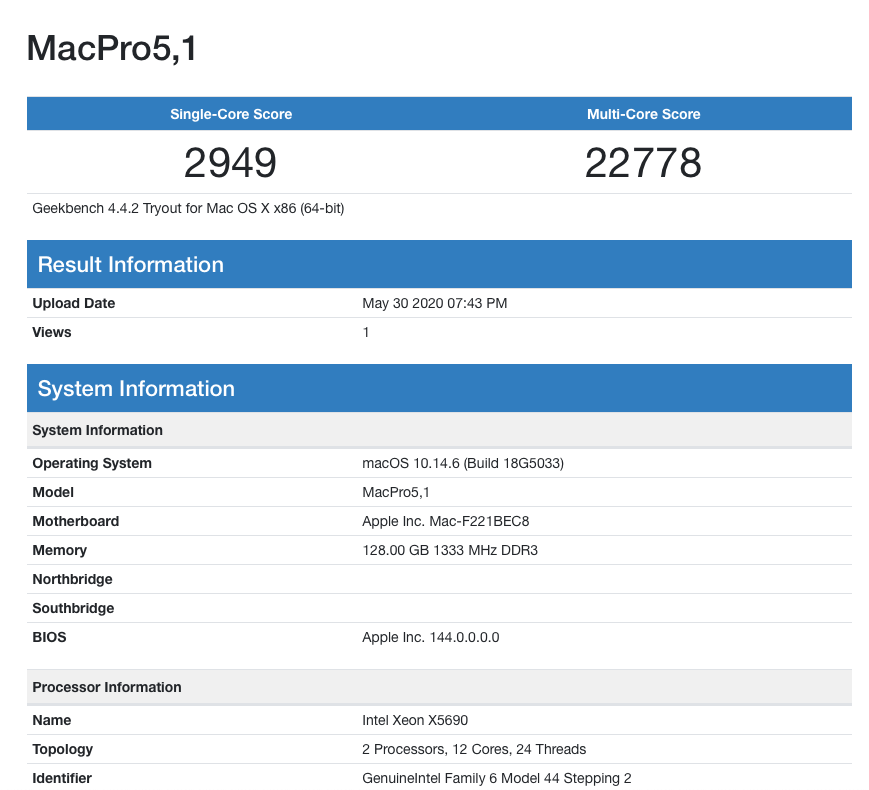869x790 pixels.
Task: Click the Topology label
Action: tap(63, 750)
